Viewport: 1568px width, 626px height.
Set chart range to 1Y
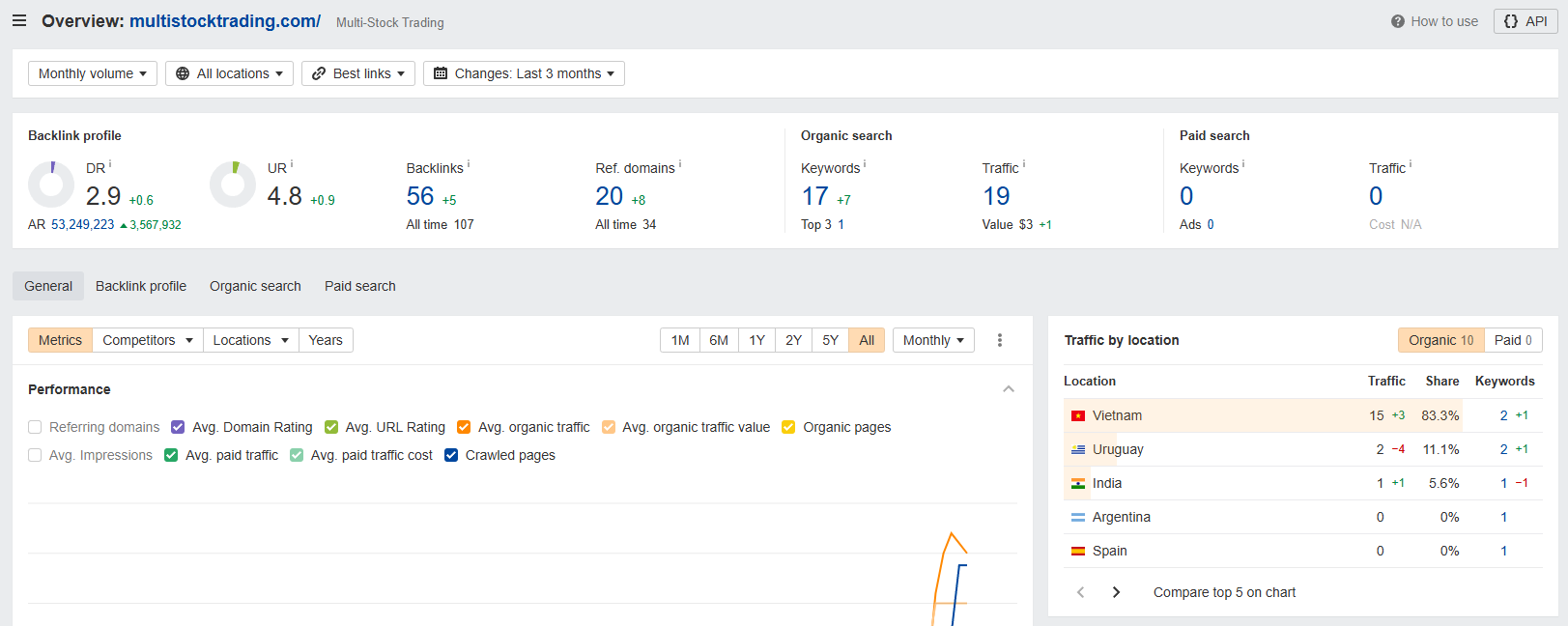click(757, 340)
